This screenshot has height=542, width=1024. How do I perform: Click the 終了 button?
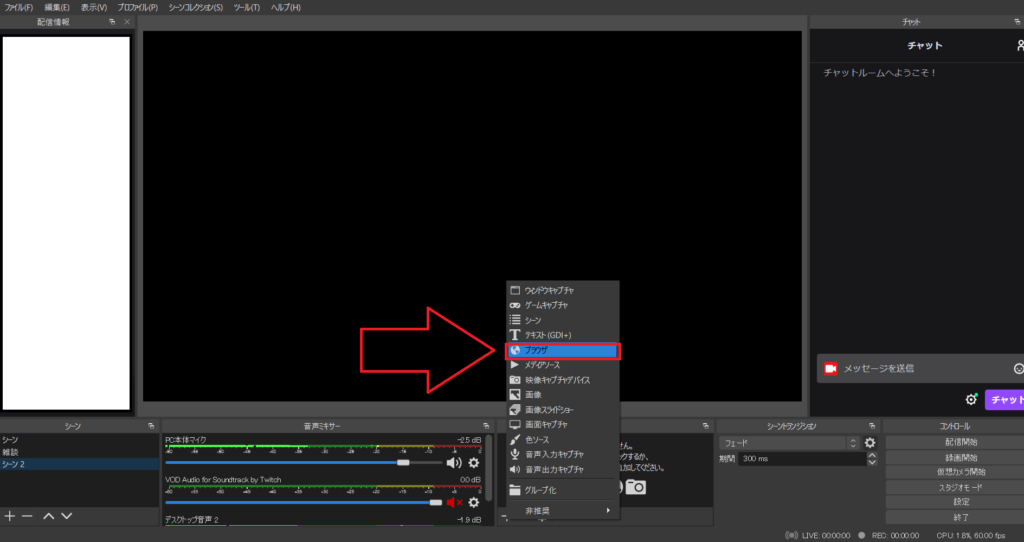(961, 517)
